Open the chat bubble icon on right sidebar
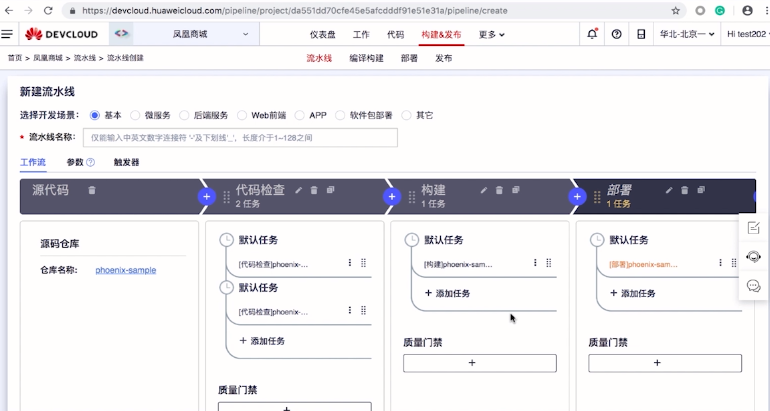Screen dimensions: 770x411 (753, 285)
